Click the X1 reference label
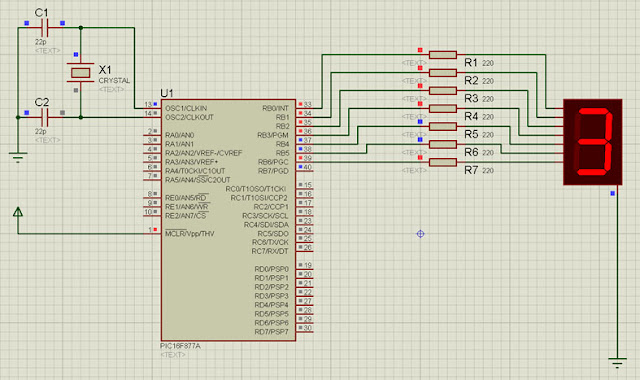640x380 pixels. [105, 69]
